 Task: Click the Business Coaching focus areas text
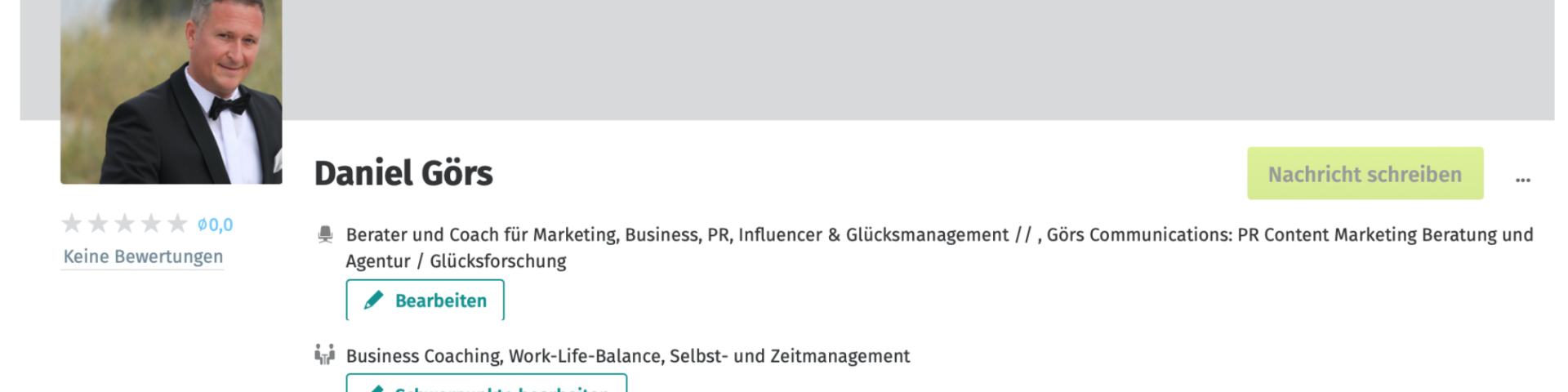(627, 356)
